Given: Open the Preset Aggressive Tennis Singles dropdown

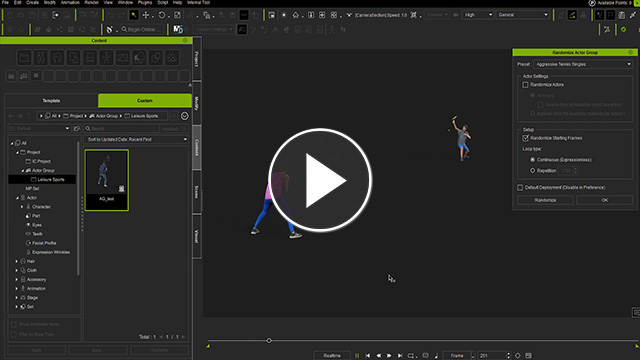Looking at the screenshot, I should coord(583,64).
